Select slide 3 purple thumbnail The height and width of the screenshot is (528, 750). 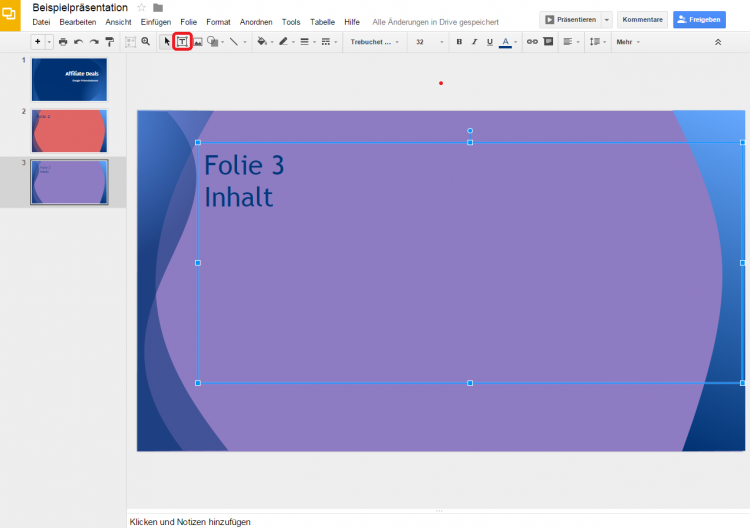[x=69, y=182]
